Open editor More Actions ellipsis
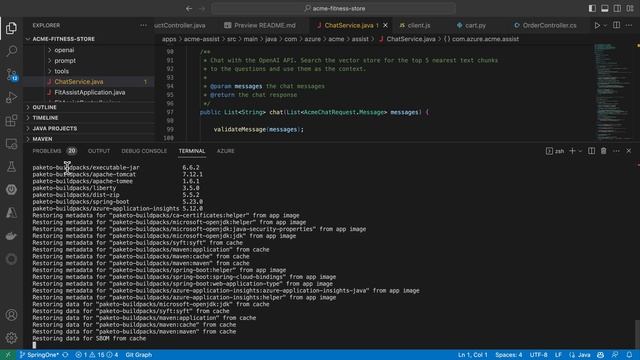 pos(629,25)
